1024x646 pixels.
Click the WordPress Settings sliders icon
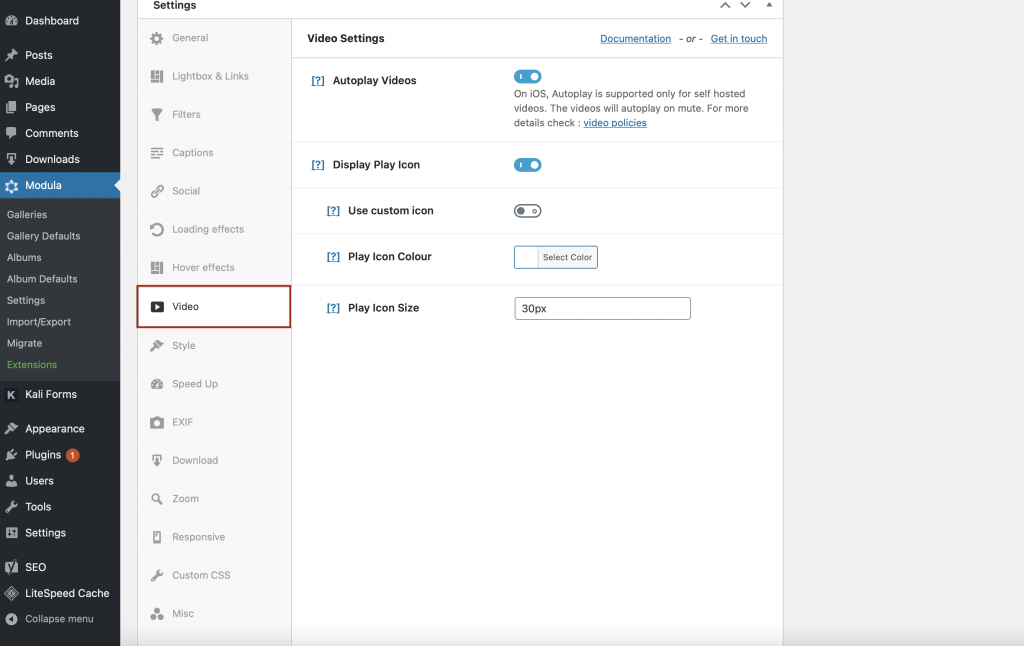(x=11, y=533)
